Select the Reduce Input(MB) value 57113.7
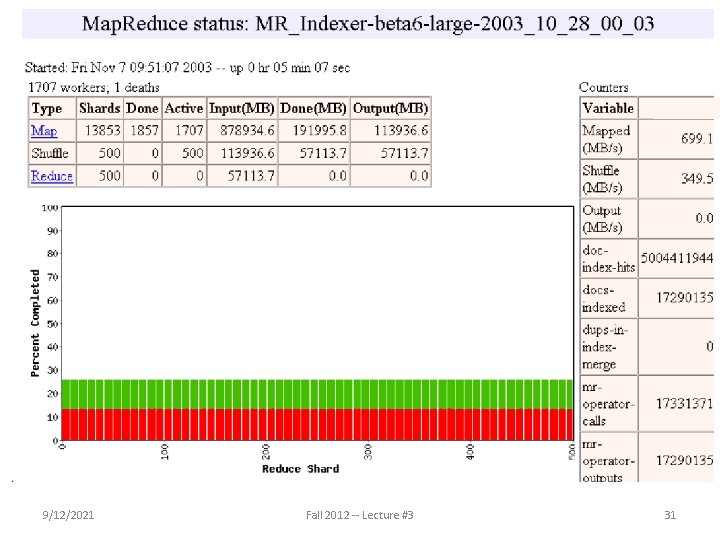Screen dimensions: 720x540 click(x=251, y=176)
